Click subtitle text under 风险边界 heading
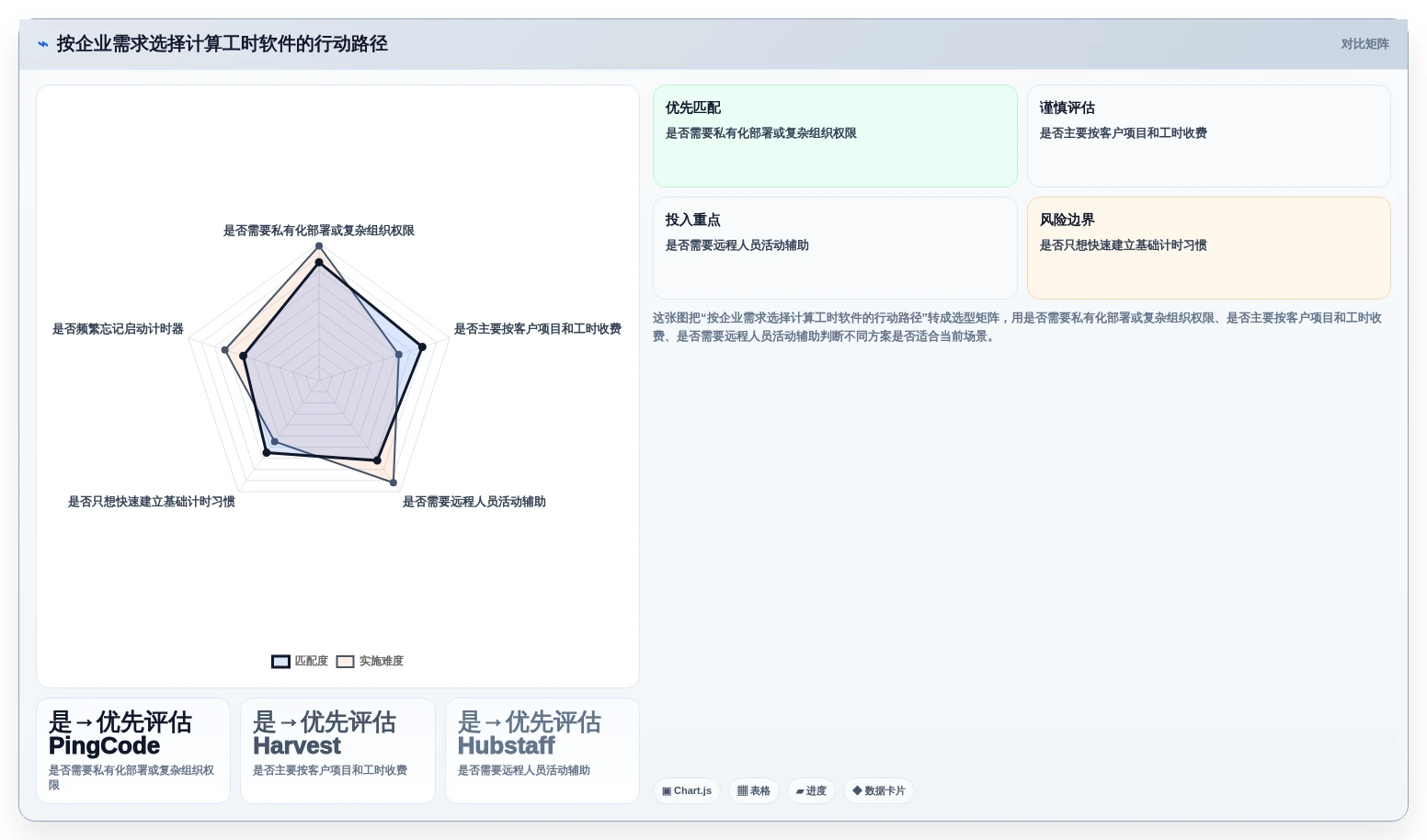The width and height of the screenshot is (1427, 840). (x=1123, y=245)
